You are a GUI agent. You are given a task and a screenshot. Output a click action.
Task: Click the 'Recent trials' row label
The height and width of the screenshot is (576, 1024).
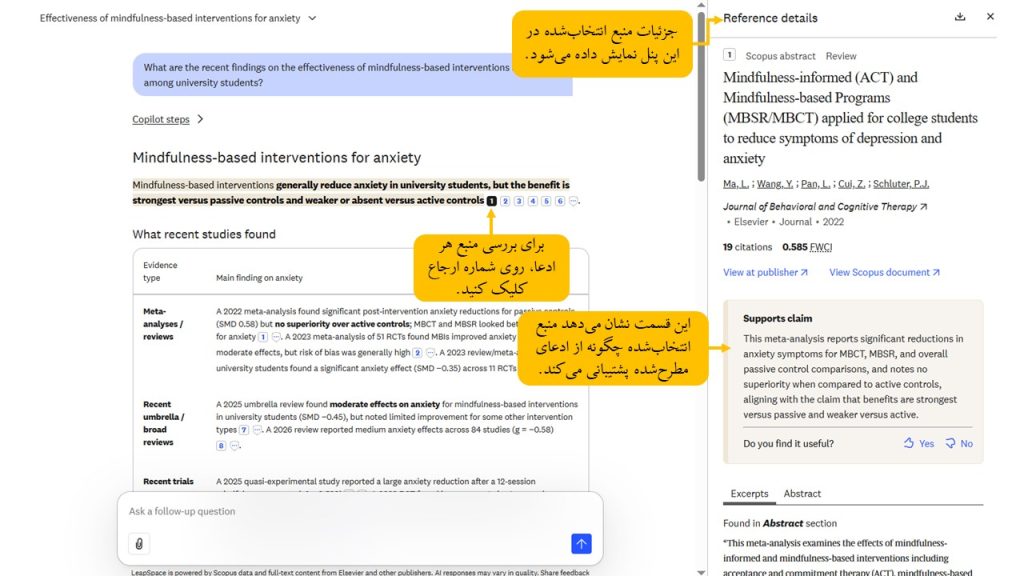coord(168,481)
